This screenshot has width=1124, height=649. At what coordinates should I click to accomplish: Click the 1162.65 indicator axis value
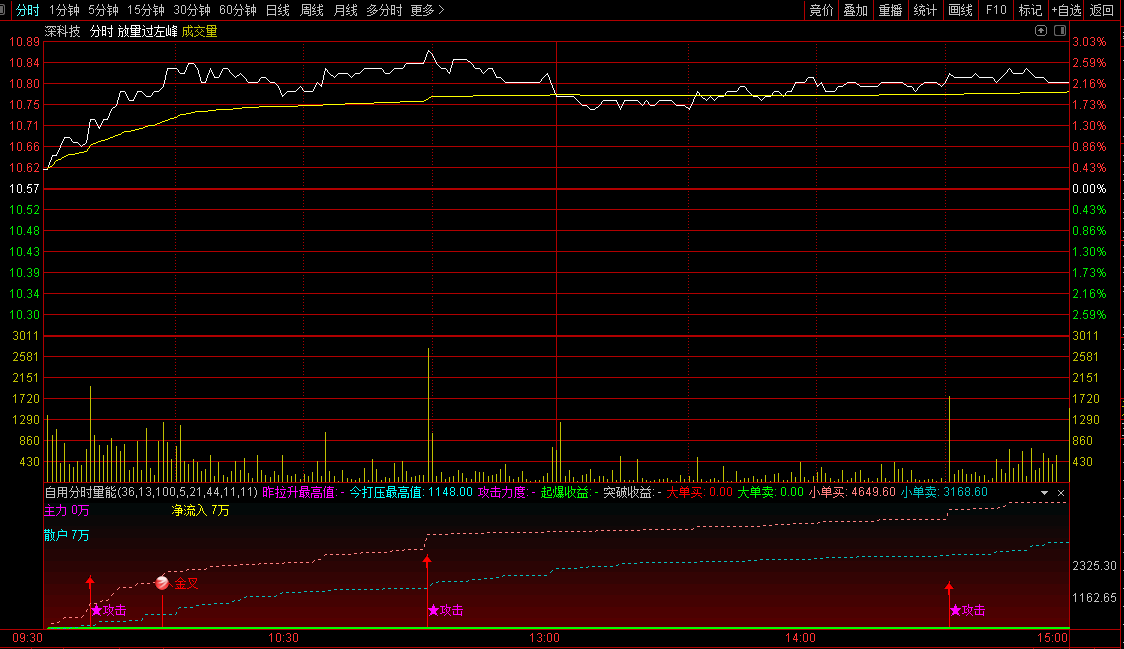point(1095,598)
